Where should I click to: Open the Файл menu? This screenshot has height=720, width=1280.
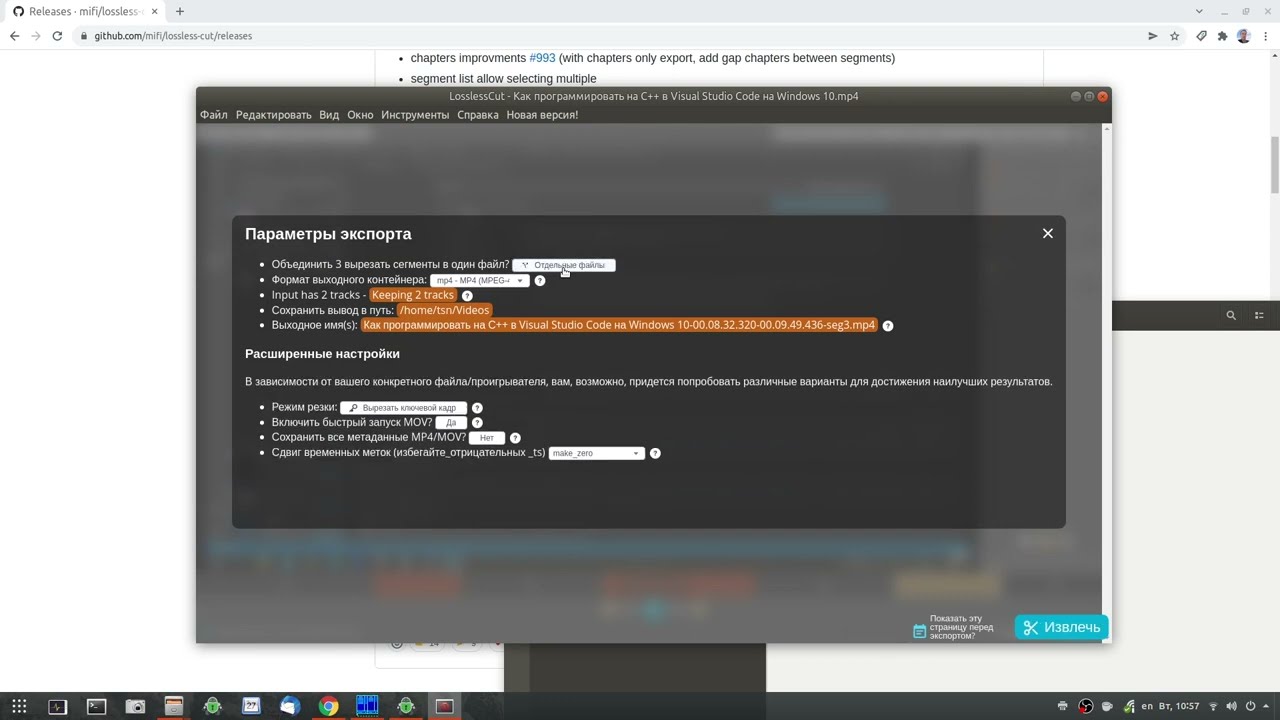coord(214,115)
